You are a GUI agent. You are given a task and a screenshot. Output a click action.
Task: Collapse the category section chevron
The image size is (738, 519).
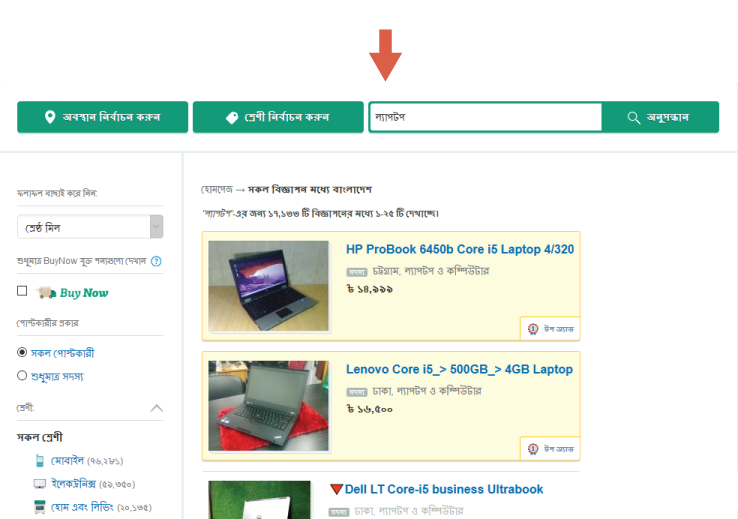(157, 408)
